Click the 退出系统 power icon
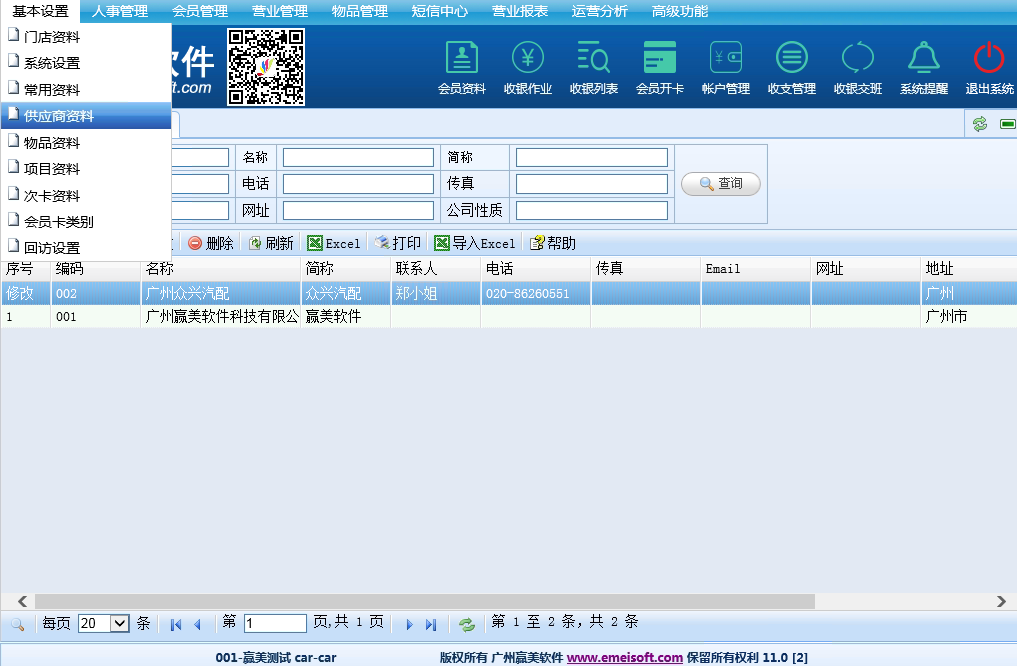1017x666 pixels. [x=989, y=67]
